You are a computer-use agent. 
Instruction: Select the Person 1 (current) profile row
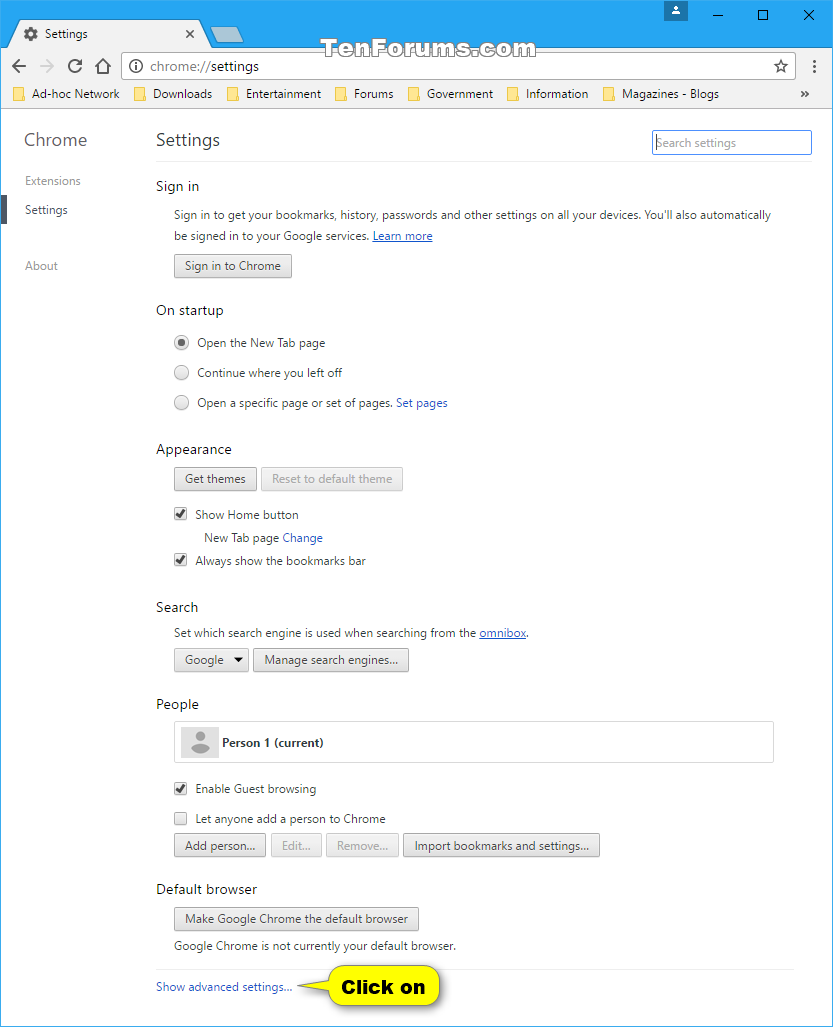pos(473,742)
